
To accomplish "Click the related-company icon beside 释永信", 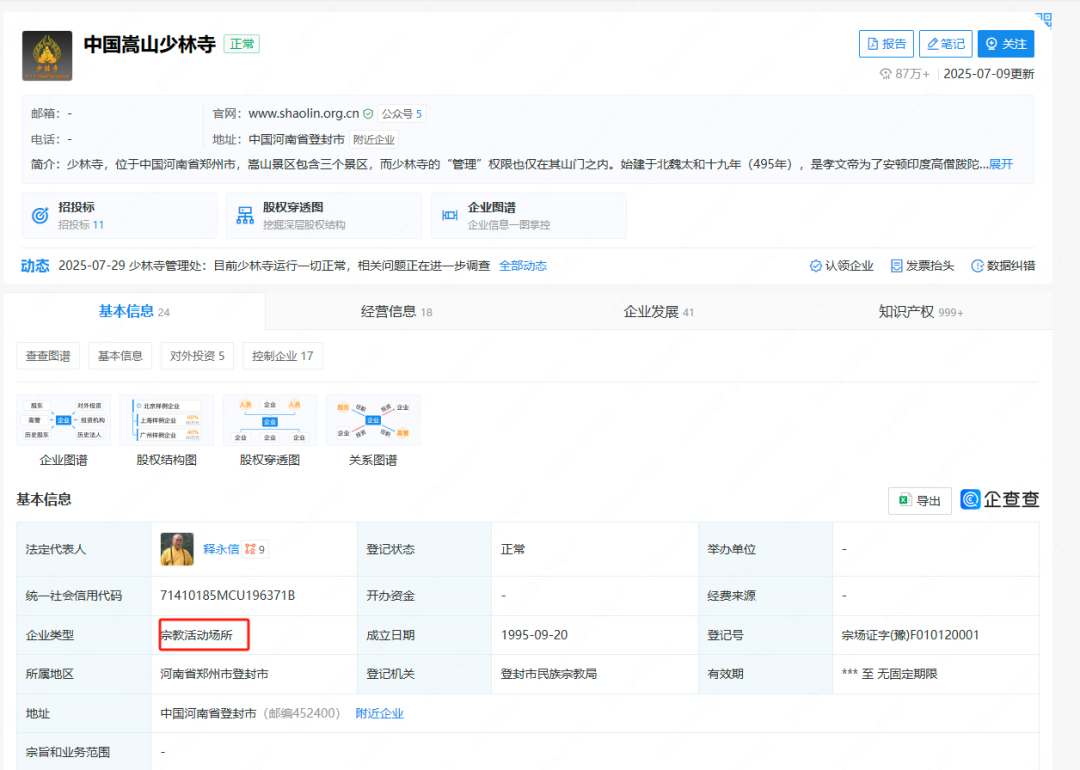I will coord(250,549).
